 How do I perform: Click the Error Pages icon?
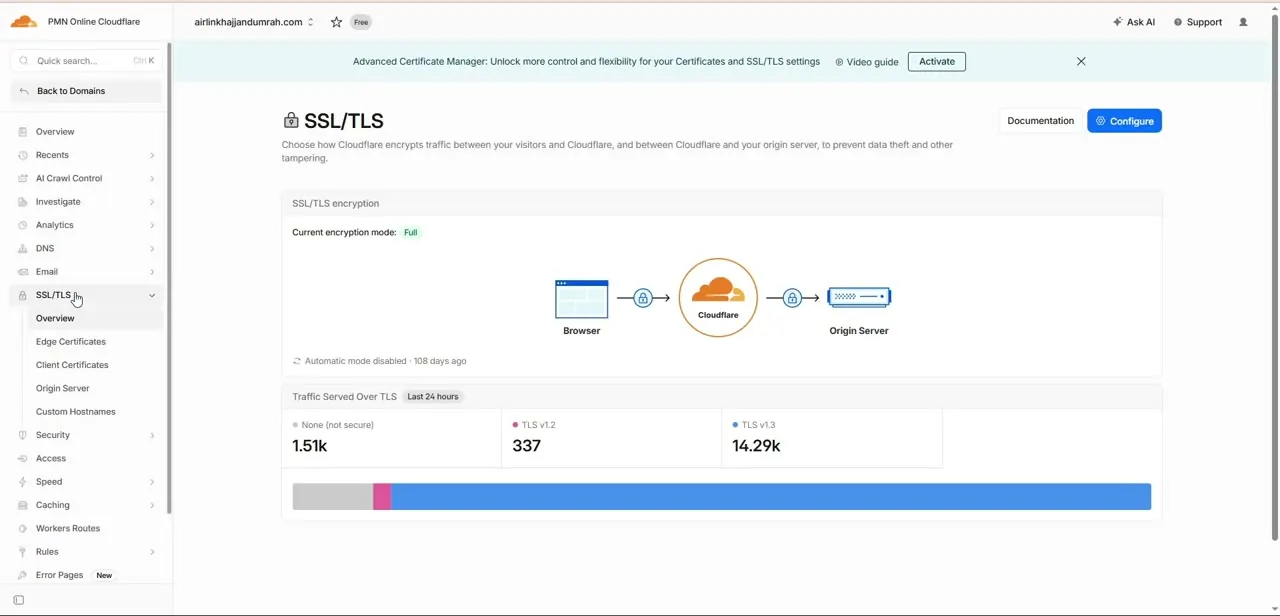click(23, 575)
